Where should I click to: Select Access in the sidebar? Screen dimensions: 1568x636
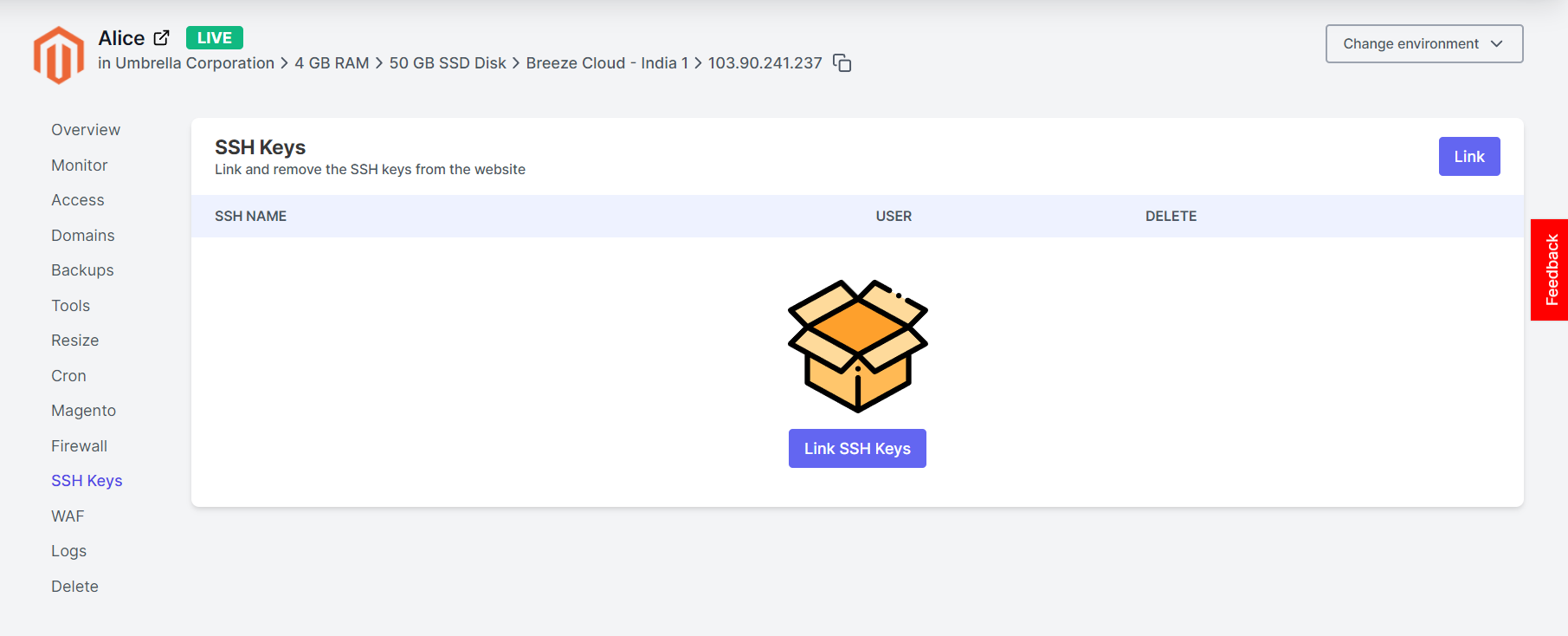(x=78, y=200)
